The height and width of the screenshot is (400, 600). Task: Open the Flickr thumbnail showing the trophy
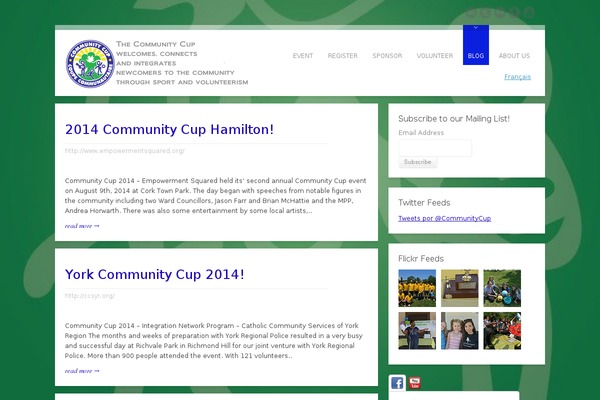(460, 288)
